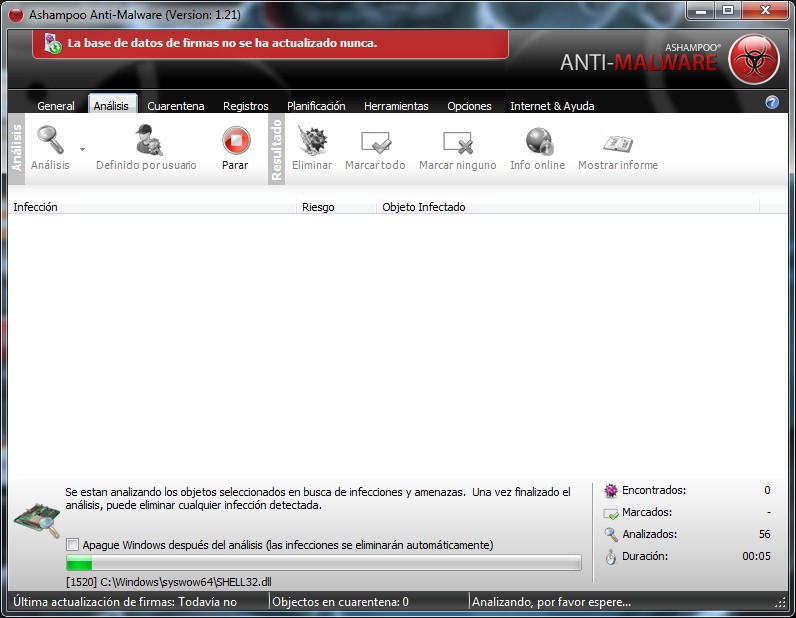The image size is (796, 618).
Task: Open the Herramientas tab
Action: pos(396,106)
